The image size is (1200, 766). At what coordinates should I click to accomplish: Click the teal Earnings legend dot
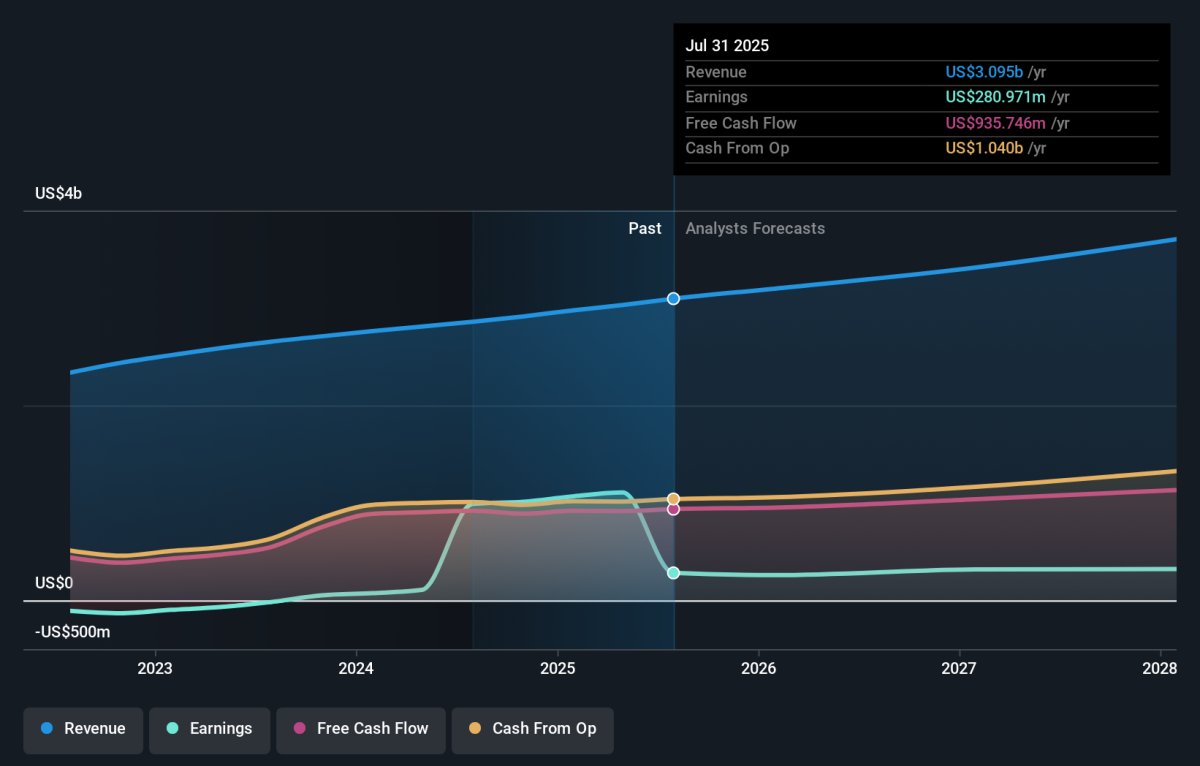tap(172, 729)
